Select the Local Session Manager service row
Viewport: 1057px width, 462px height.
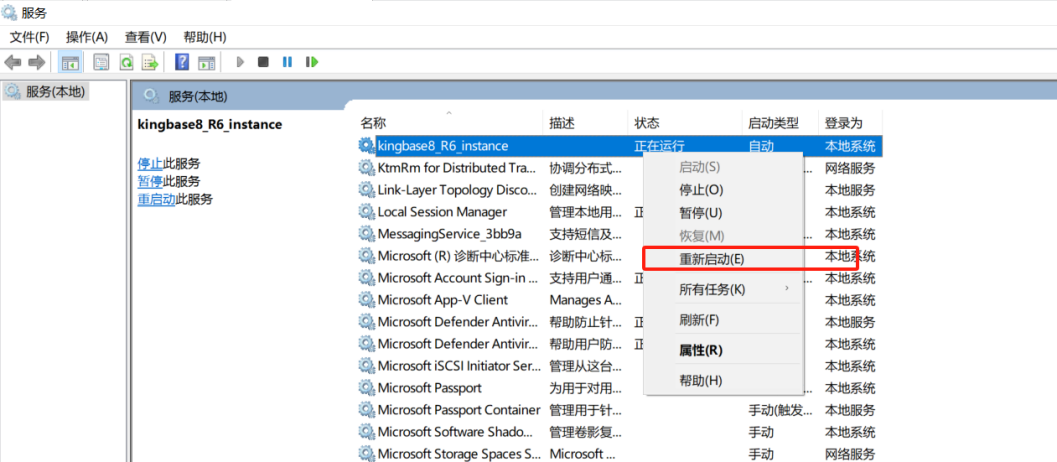coord(442,212)
